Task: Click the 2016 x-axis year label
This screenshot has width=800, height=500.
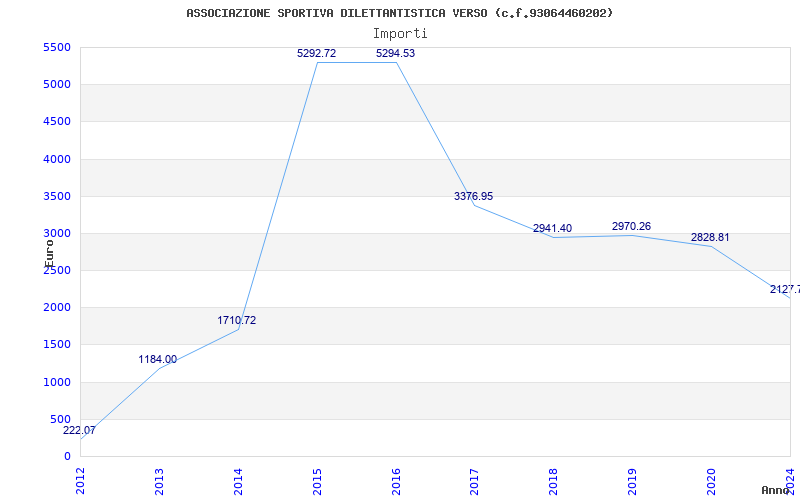Action: [x=396, y=482]
